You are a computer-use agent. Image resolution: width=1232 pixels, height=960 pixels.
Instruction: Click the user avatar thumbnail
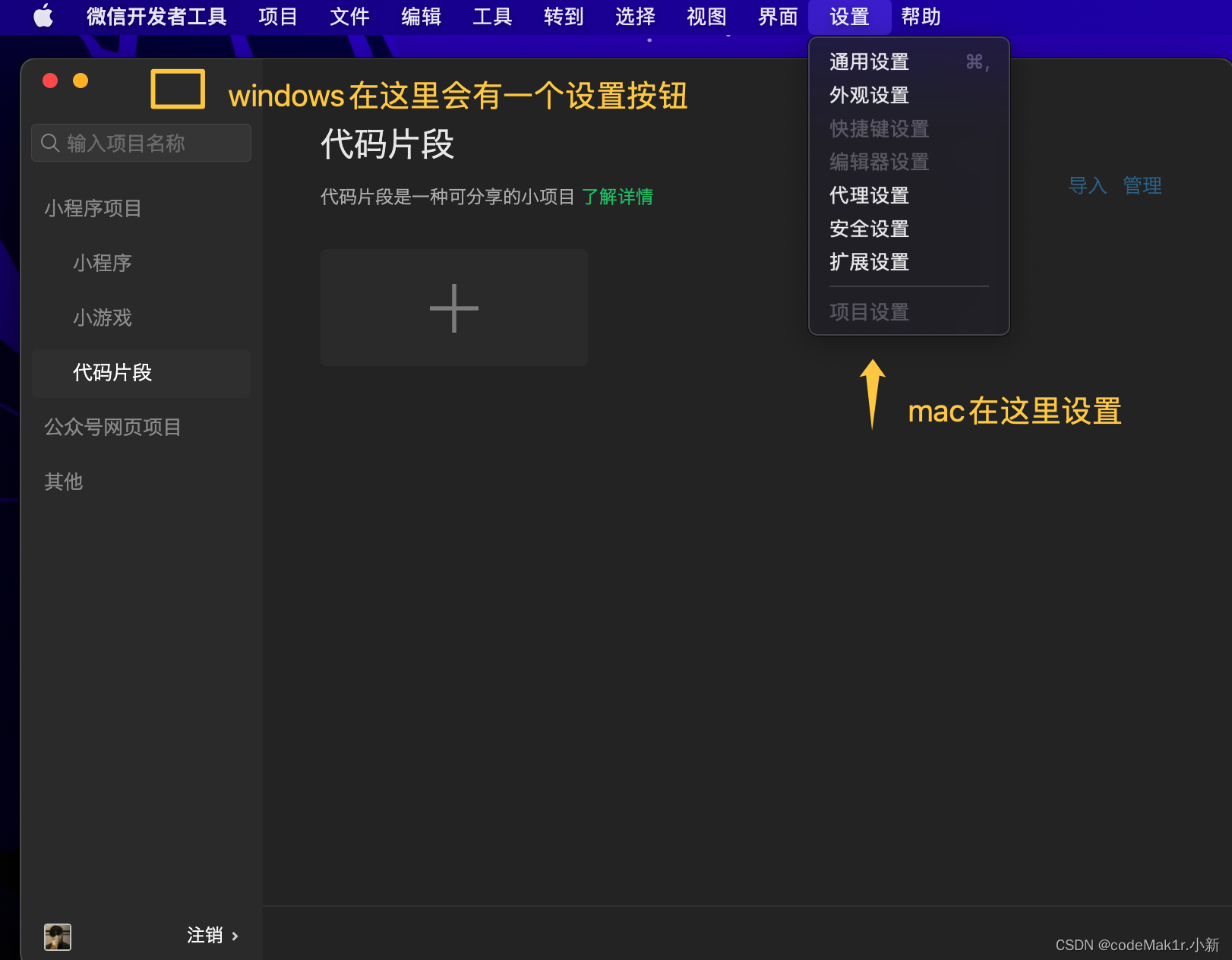(58, 936)
